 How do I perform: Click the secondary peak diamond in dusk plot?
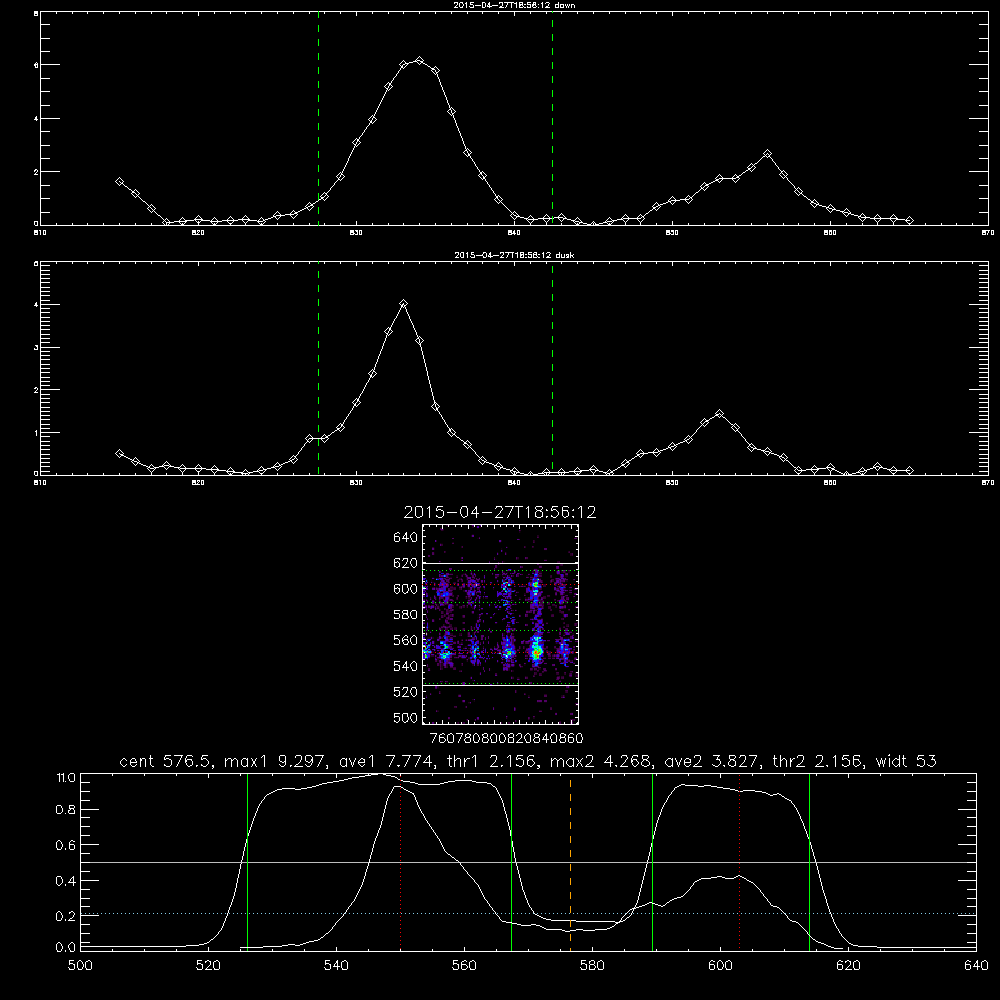[x=719, y=413]
